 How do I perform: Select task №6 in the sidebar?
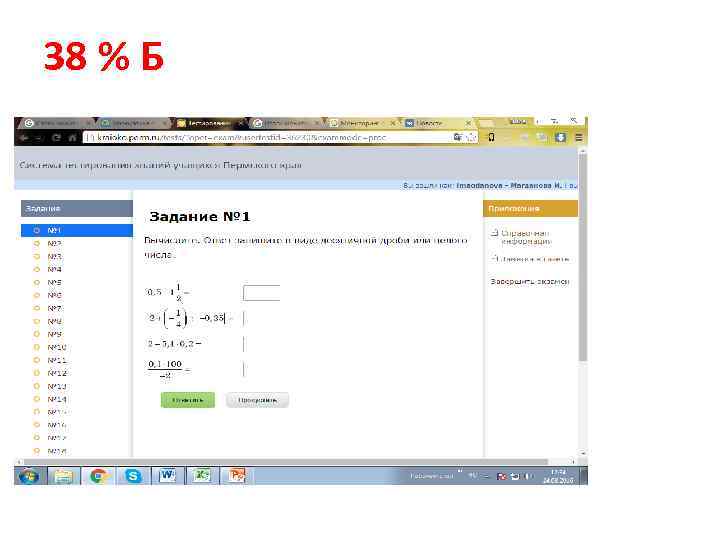(x=55, y=295)
